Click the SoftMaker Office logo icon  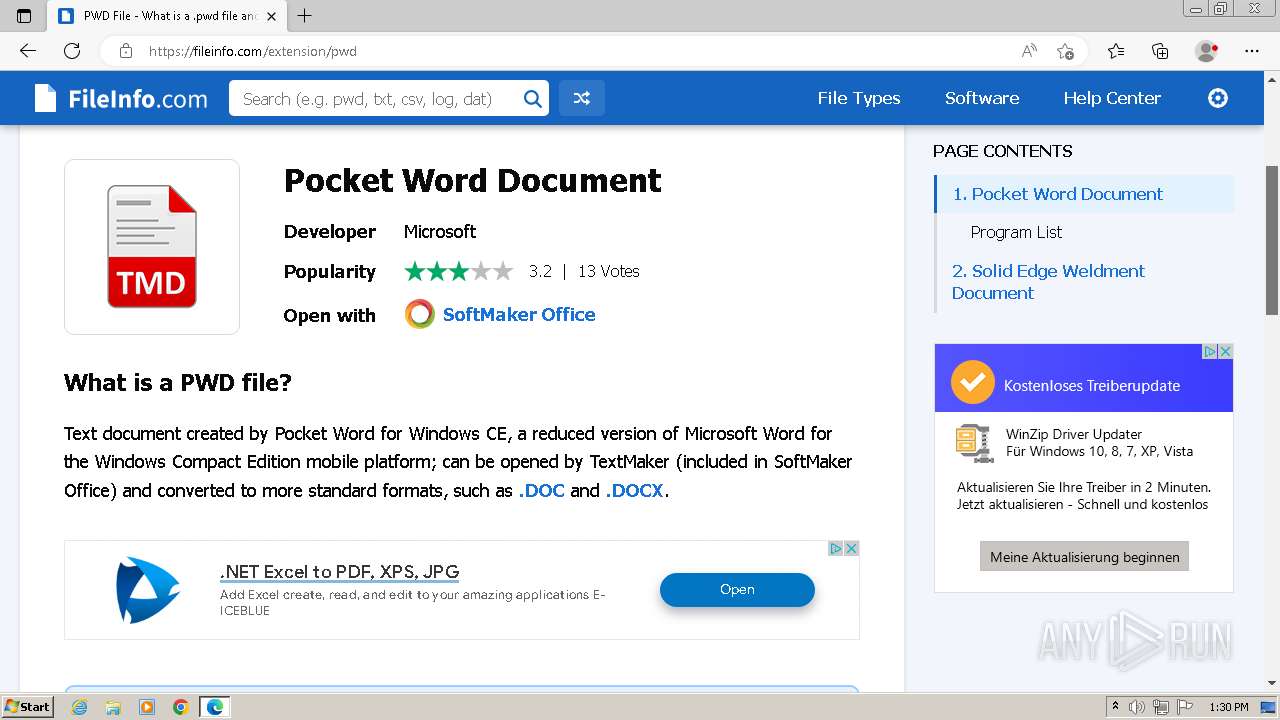pyautogui.click(x=420, y=314)
